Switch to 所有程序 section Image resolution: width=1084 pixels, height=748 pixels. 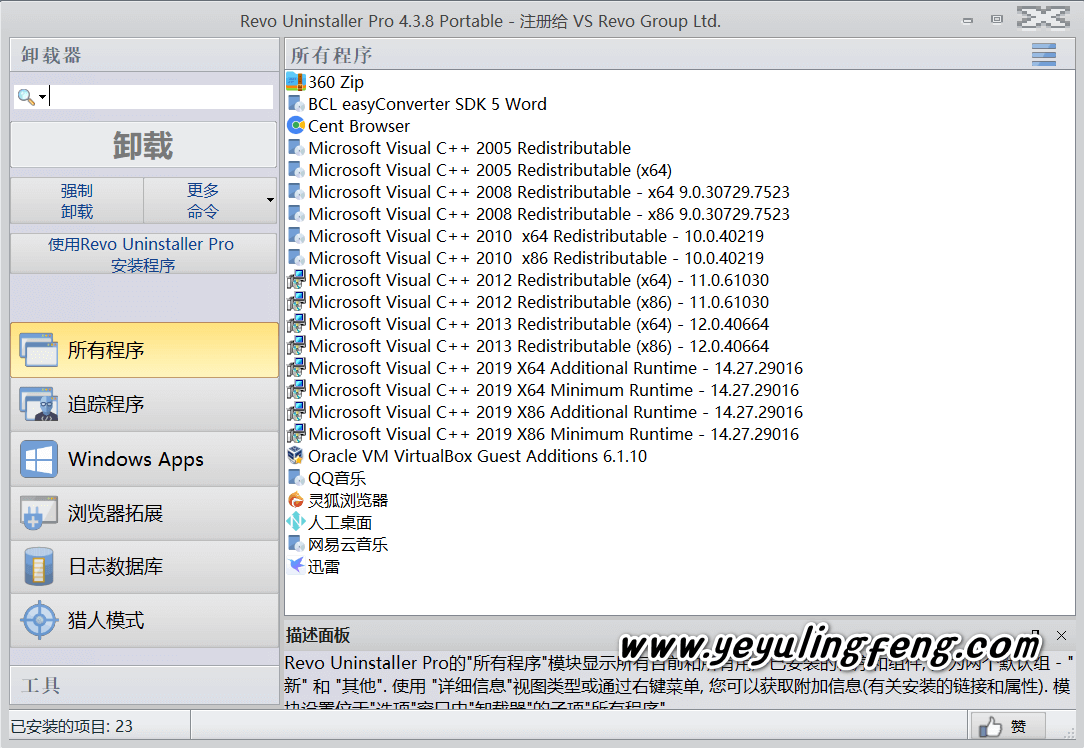[x=144, y=350]
